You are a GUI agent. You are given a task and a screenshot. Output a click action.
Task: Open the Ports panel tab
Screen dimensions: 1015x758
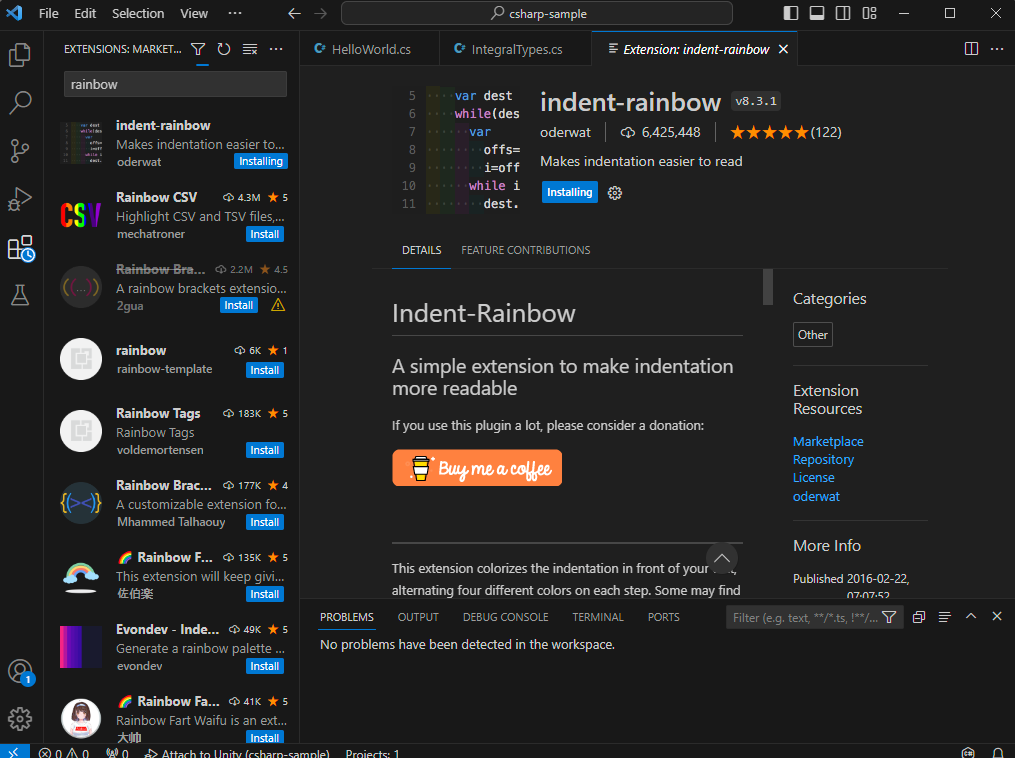(664, 618)
